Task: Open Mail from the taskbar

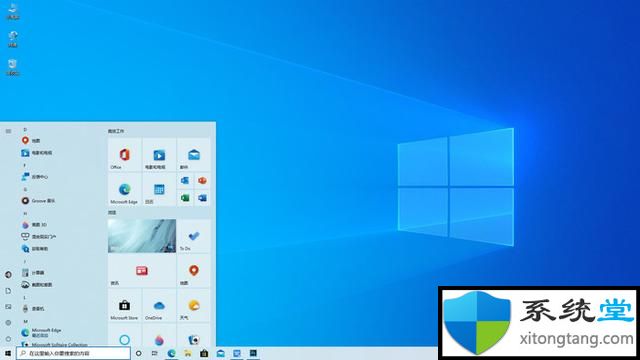Action: tap(220, 353)
